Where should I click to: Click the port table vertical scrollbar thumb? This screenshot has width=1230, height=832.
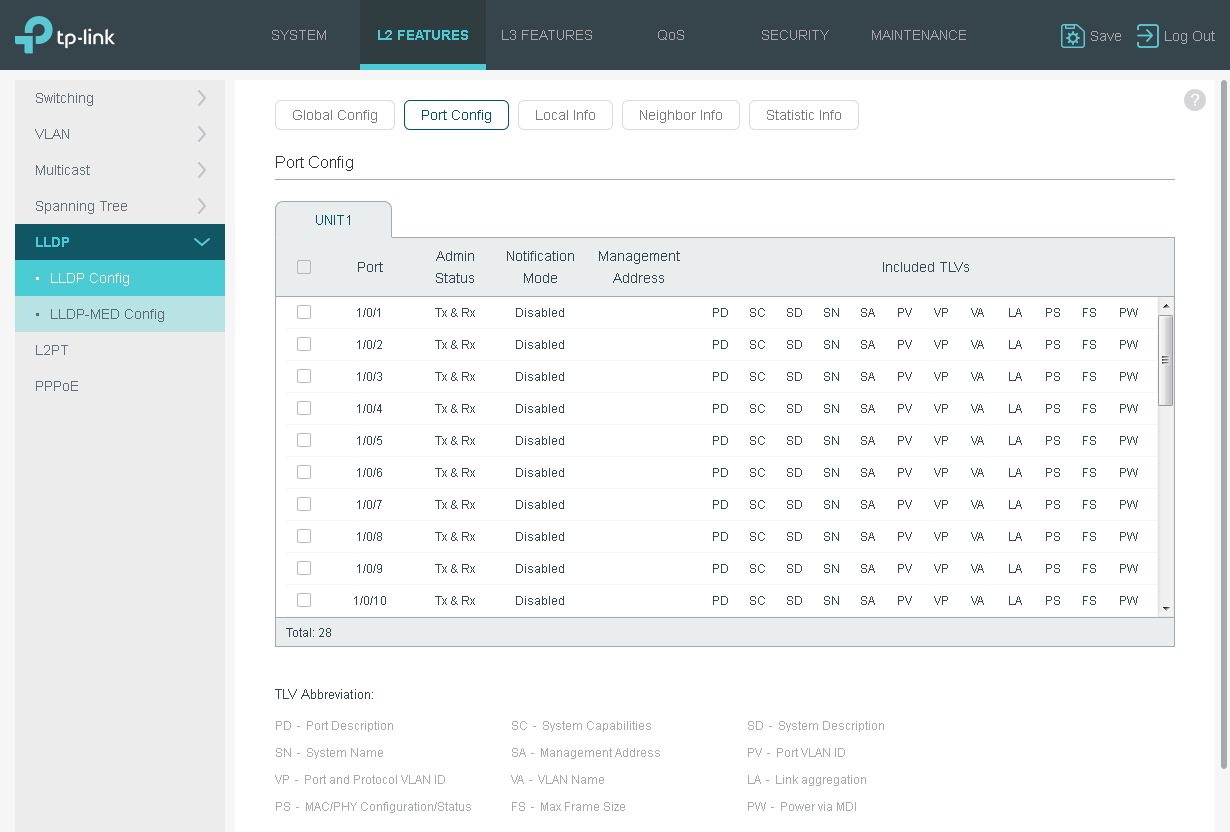(1166, 360)
